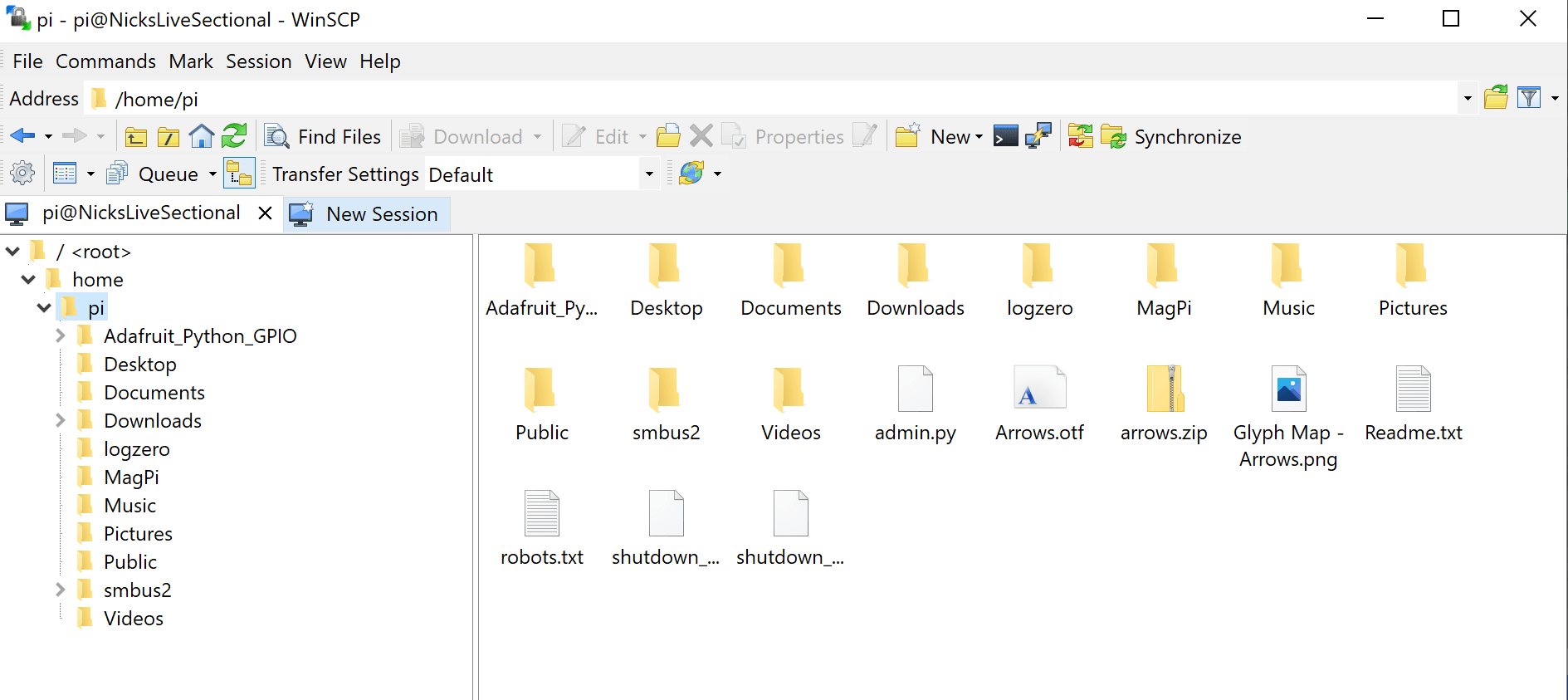Click the Delete X icon
Screen dimensions: 1568x700
(701, 136)
